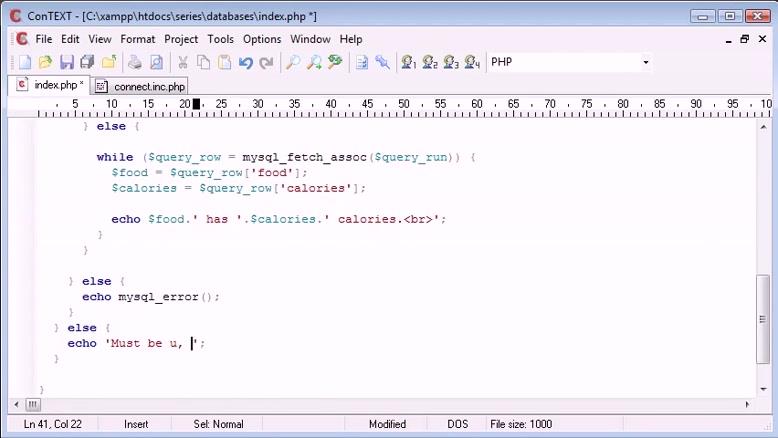The width and height of the screenshot is (778, 438).
Task: Click the horizontal scrollbar thumb
Action: (33, 405)
